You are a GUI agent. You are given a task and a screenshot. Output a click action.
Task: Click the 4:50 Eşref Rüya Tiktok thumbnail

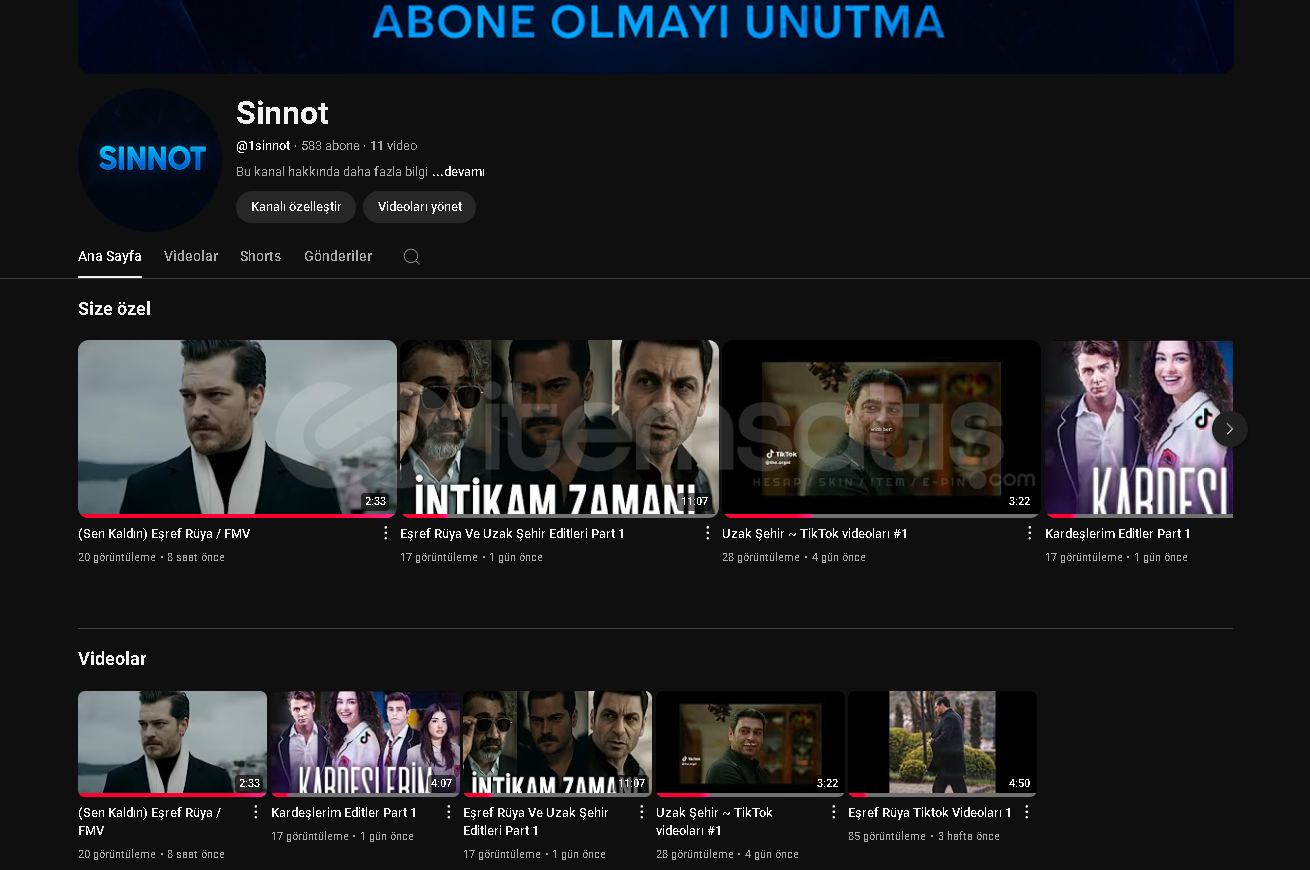click(942, 743)
